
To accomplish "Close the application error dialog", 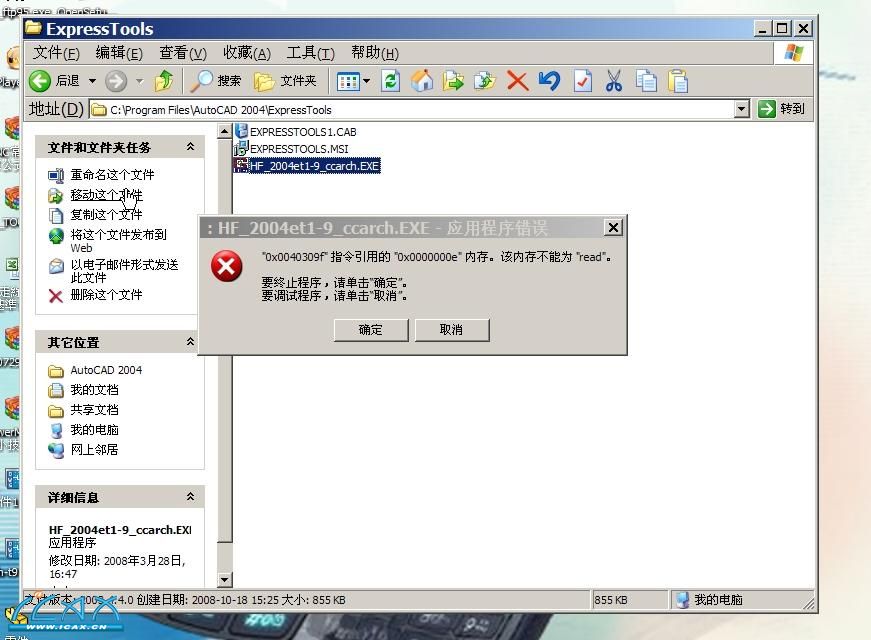I will tap(613, 227).
